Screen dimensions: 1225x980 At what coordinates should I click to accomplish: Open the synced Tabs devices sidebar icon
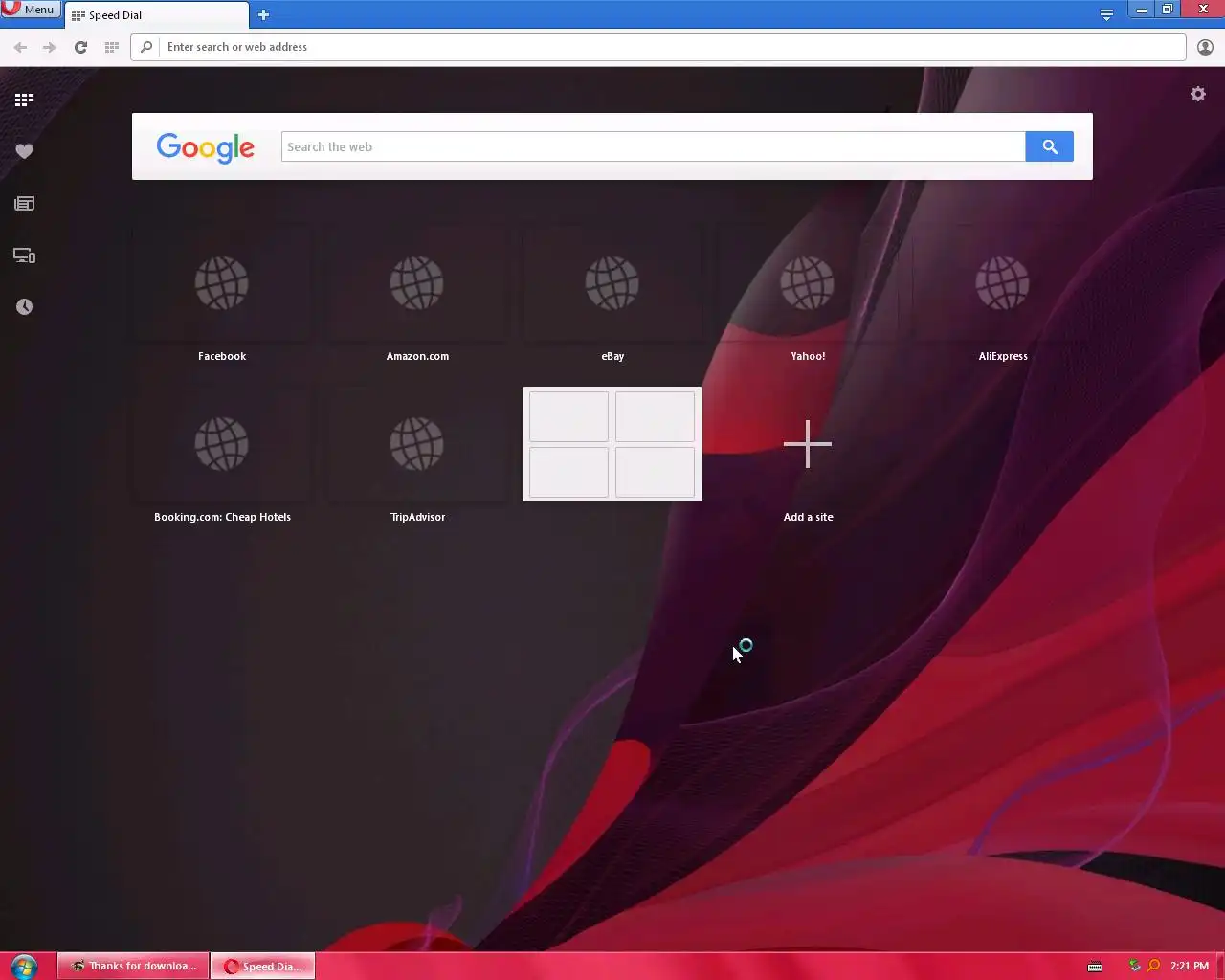pos(24,256)
